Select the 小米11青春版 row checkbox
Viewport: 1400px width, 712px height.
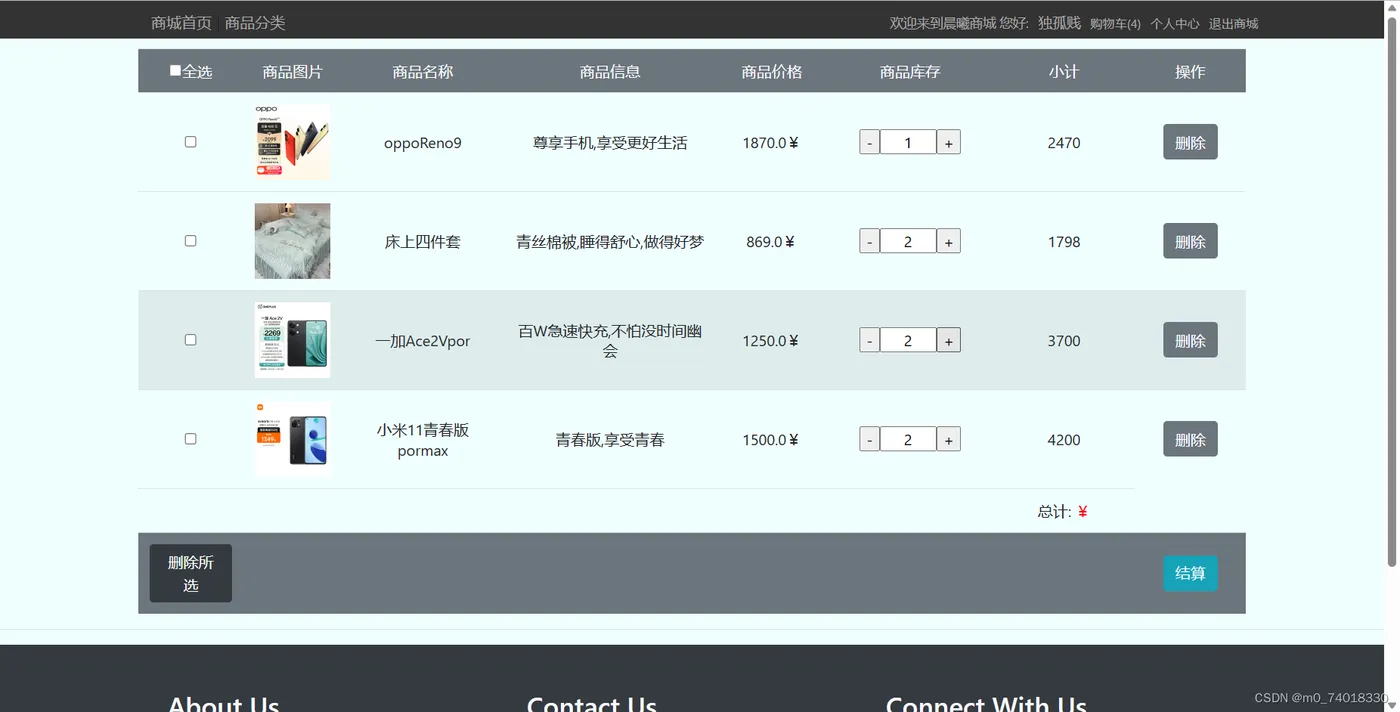click(x=190, y=439)
